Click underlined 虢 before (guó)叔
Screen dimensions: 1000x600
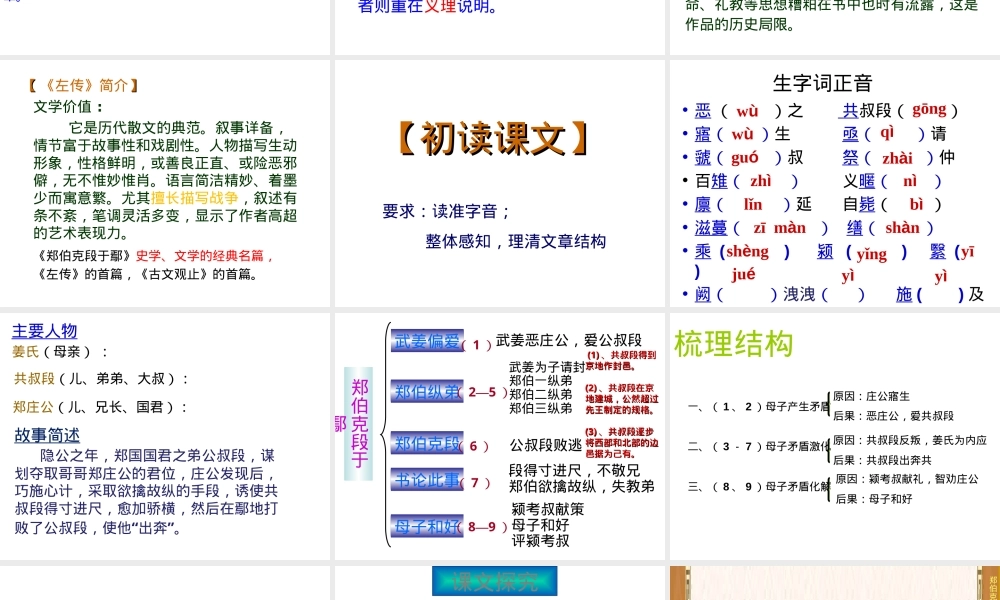click(x=703, y=157)
